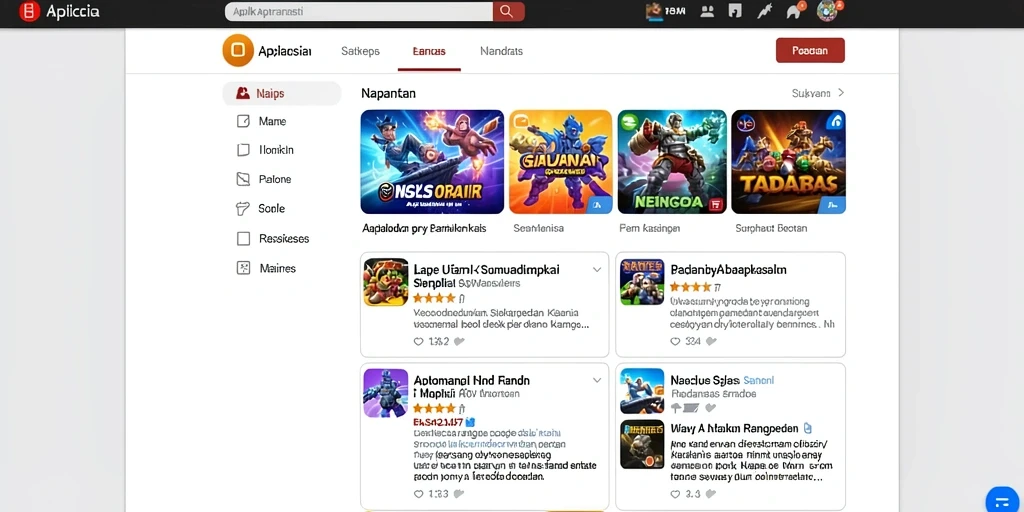This screenshot has height=512, width=1024.
Task: Expand the Lape Utaml card chevron
Action: [x=596, y=270]
